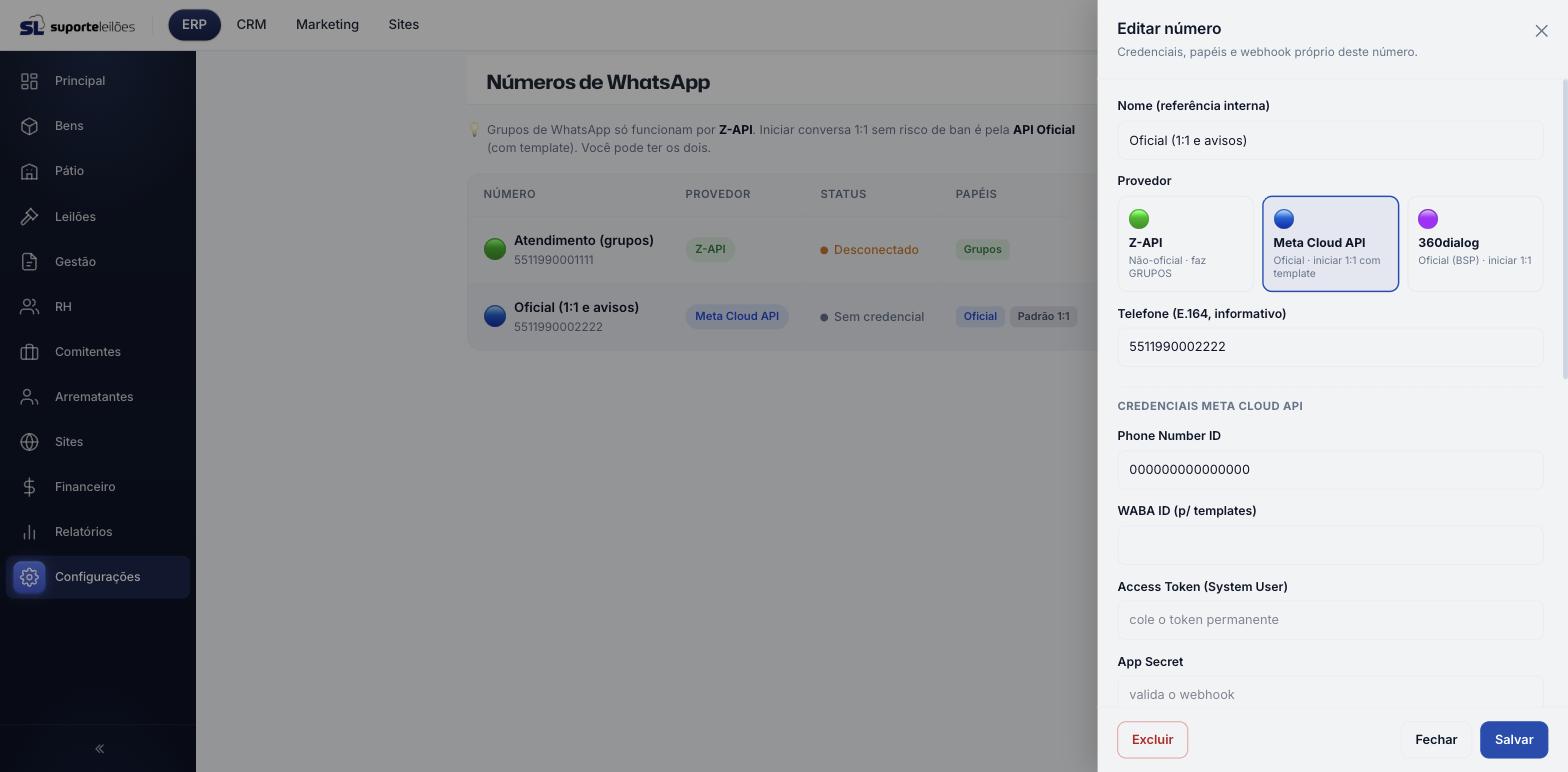Click the Desconectado status
1568x772 pixels.
[869, 250]
